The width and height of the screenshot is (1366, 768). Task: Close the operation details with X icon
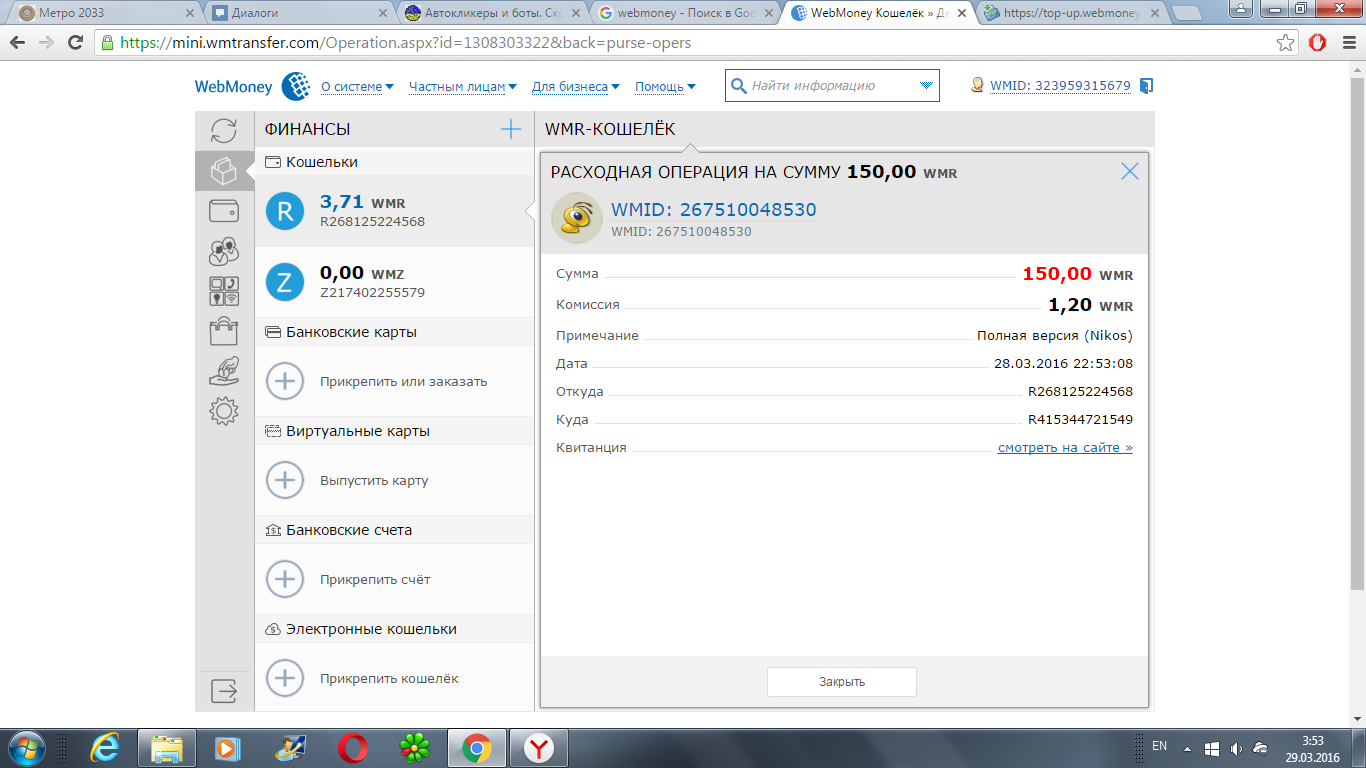pos(1130,171)
